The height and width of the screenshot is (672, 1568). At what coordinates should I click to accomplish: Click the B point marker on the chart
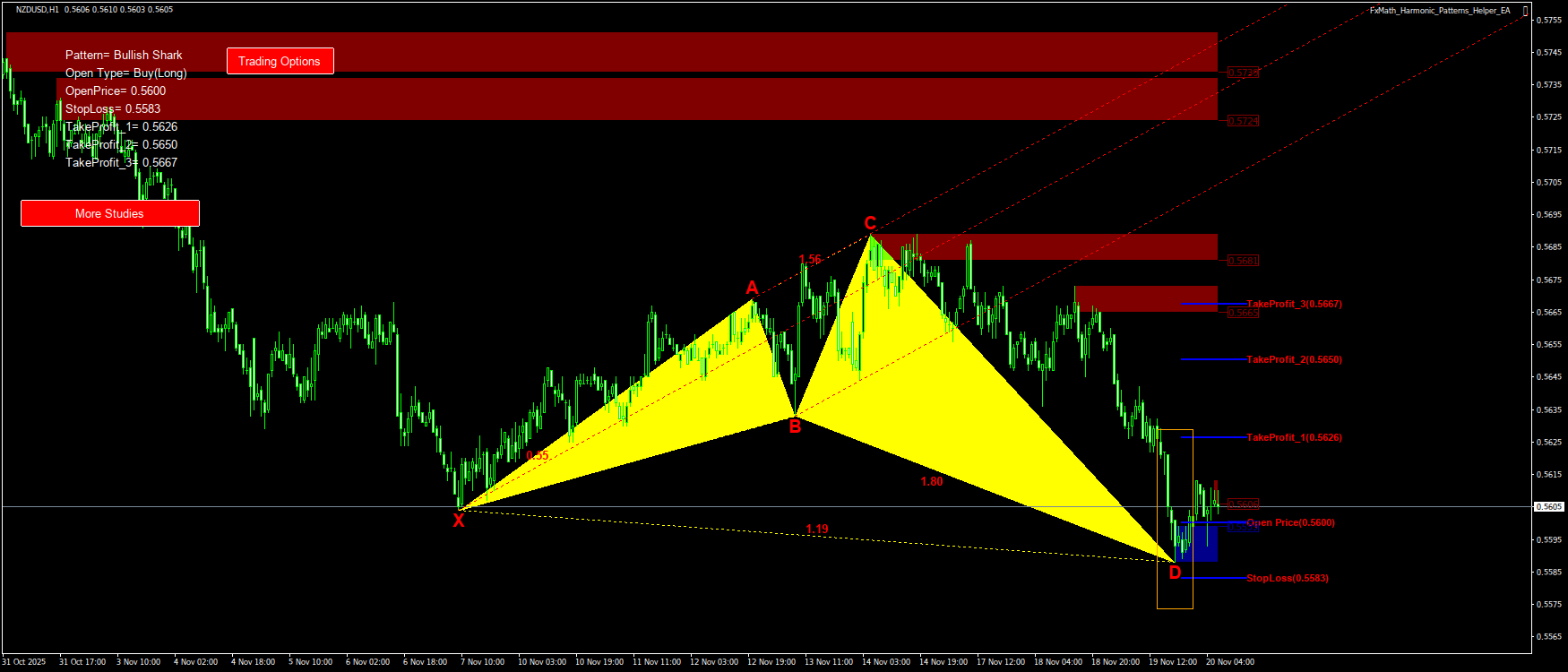[795, 427]
